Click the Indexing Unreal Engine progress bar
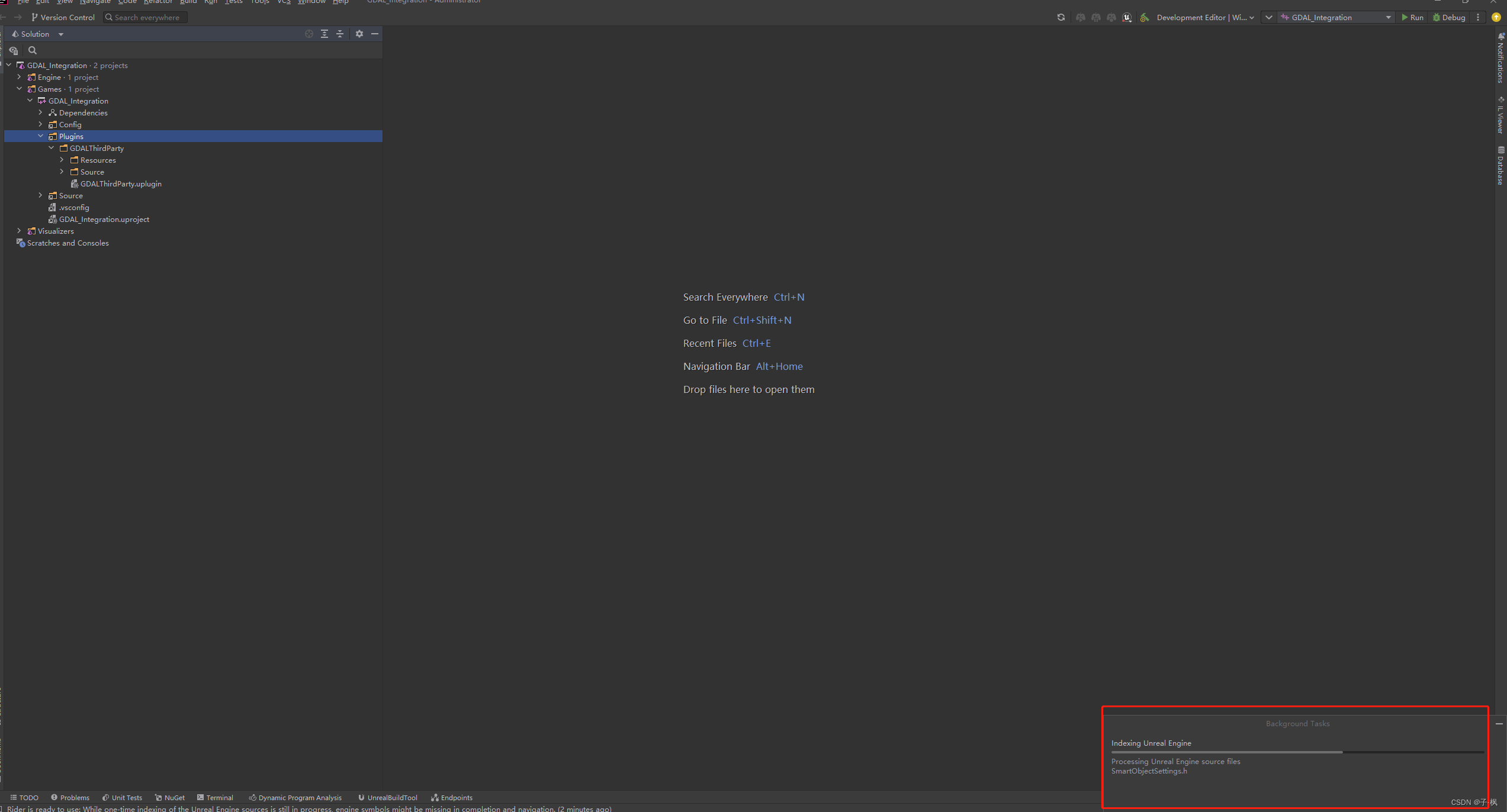The height and width of the screenshot is (812, 1507). point(1297,752)
